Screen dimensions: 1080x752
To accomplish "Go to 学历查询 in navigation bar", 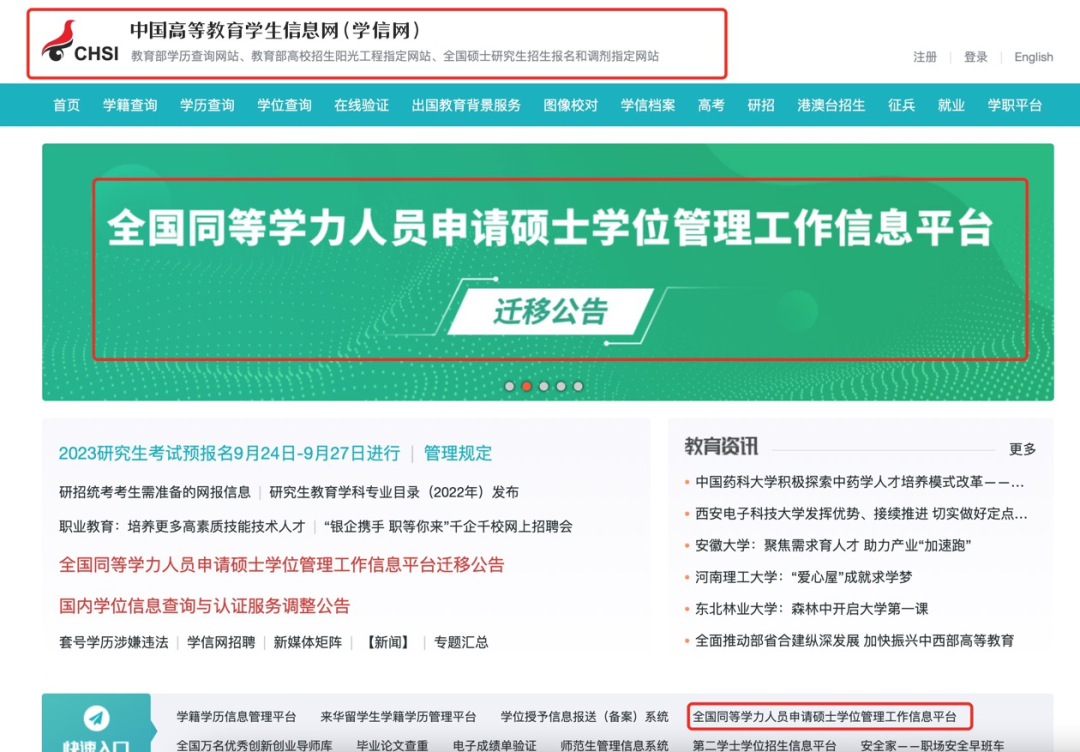I will [x=207, y=105].
